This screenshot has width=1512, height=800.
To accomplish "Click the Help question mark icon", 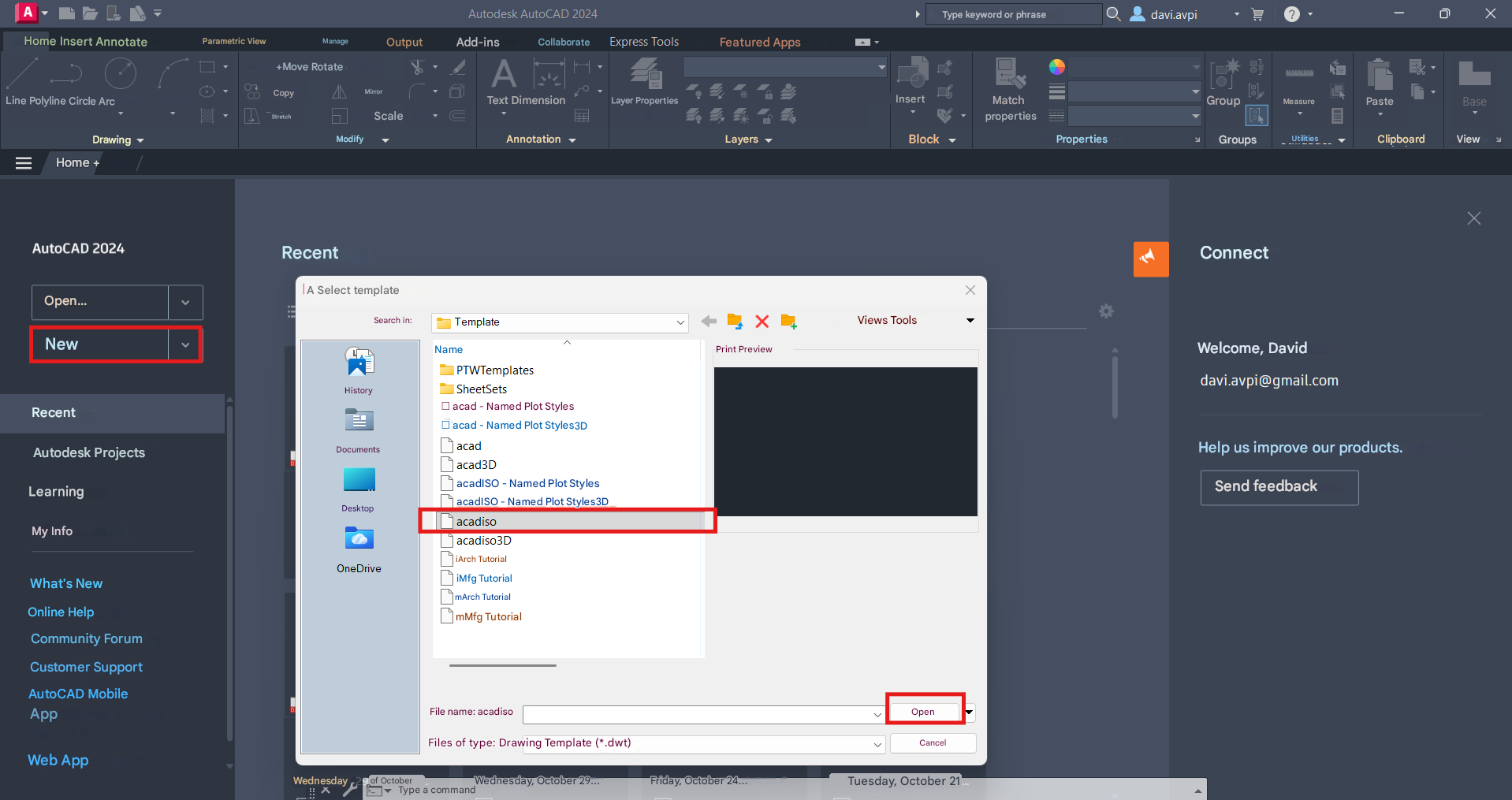I will (x=1291, y=14).
